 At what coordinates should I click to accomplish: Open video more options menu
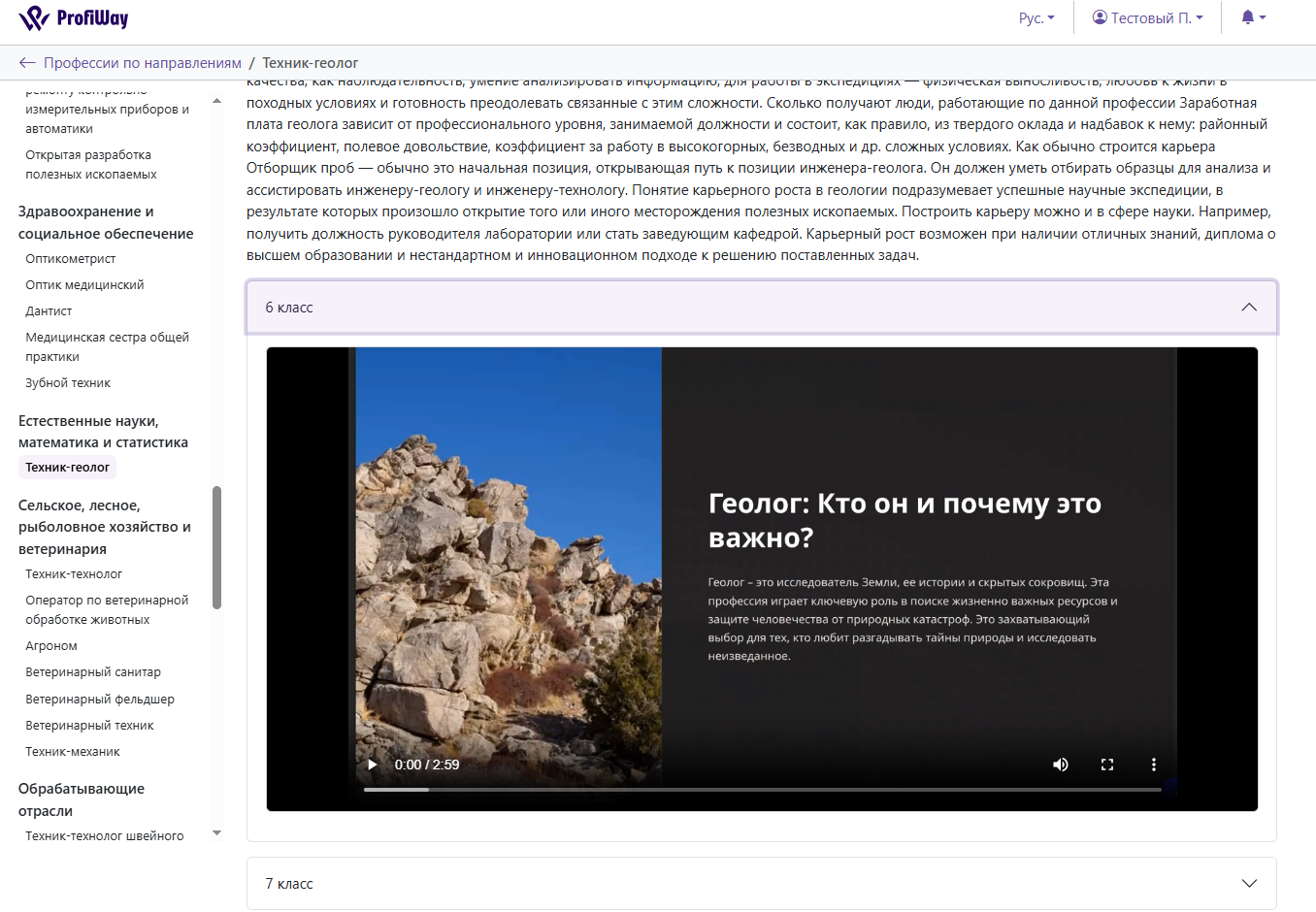tap(1154, 765)
